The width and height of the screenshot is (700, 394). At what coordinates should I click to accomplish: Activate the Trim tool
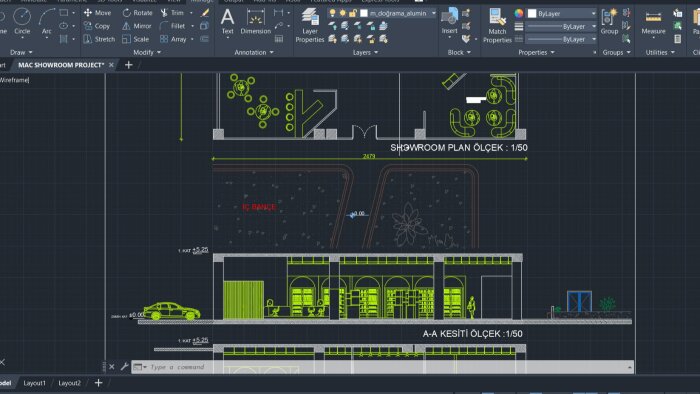(172, 13)
